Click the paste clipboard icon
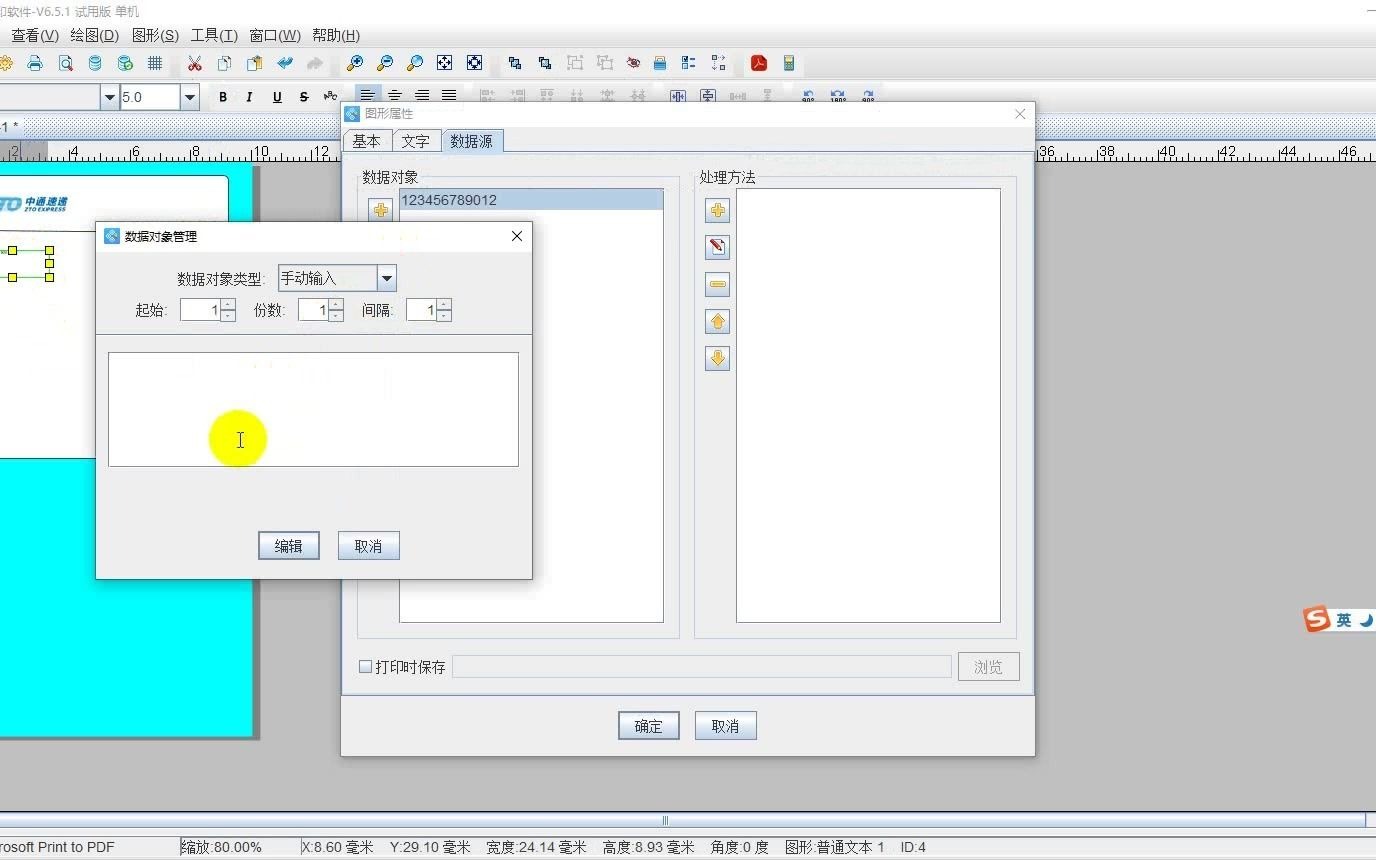This screenshot has width=1376, height=860. [x=255, y=63]
